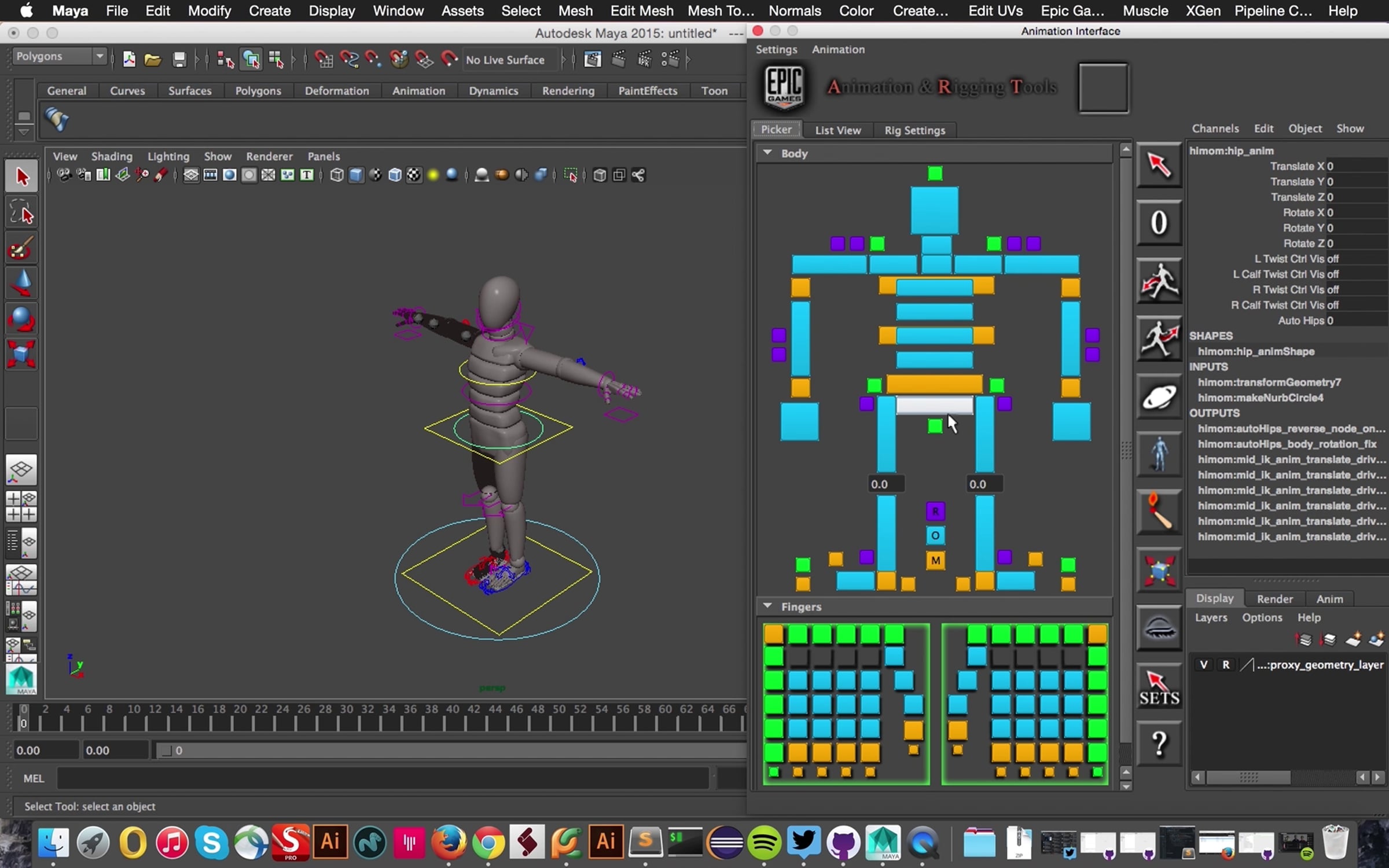Image resolution: width=1389 pixels, height=868 pixels.
Task: Click the magnet Make Live icon
Action: click(x=449, y=59)
